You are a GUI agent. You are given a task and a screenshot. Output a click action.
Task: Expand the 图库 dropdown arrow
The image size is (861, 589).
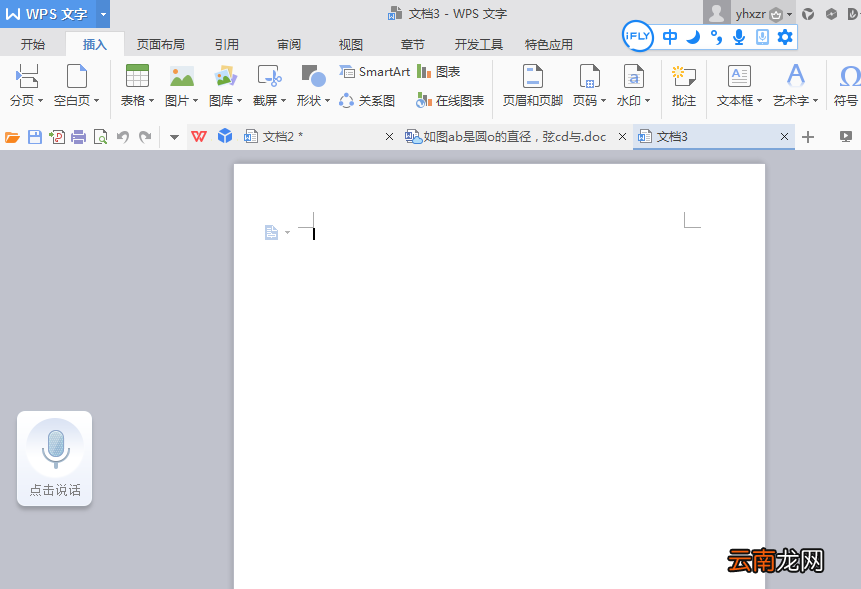(239, 101)
